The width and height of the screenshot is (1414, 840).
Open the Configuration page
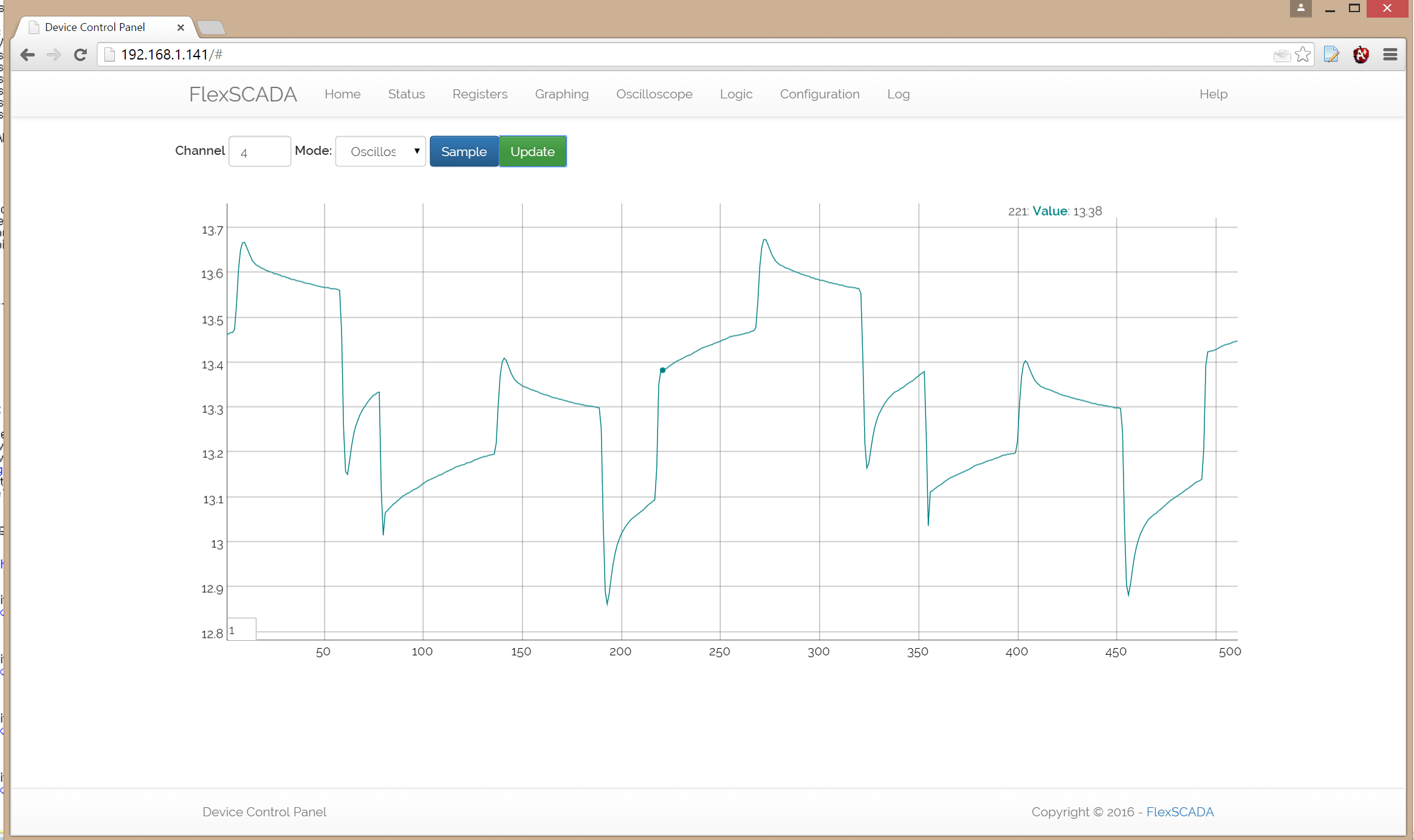pyautogui.click(x=820, y=94)
